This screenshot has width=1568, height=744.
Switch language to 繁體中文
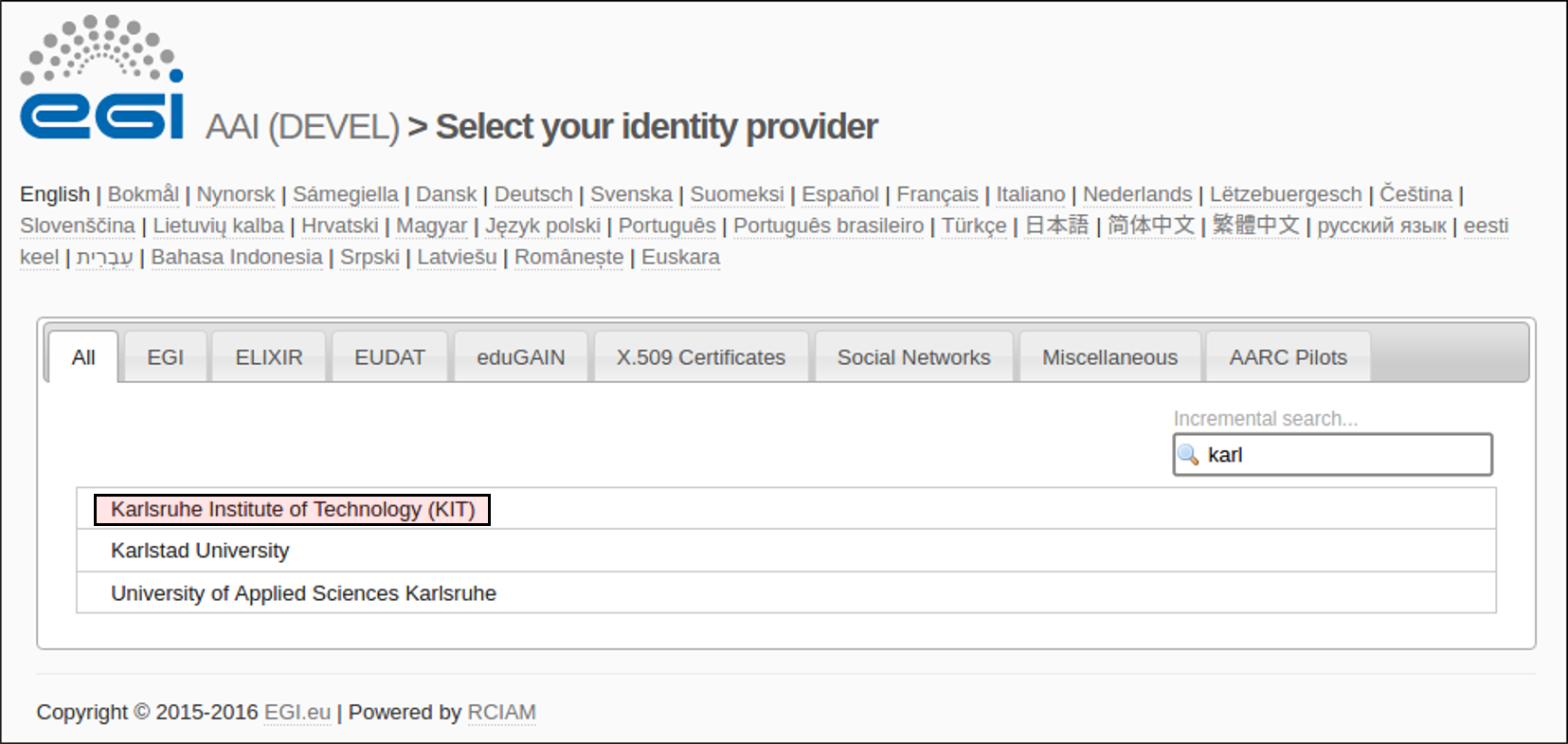coord(1256,226)
